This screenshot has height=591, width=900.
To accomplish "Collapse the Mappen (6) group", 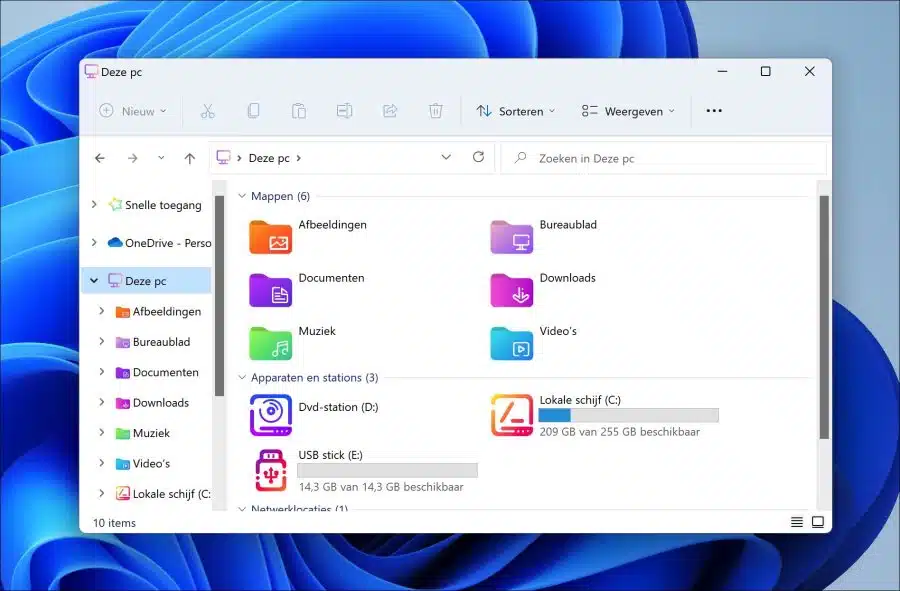I will (242, 196).
